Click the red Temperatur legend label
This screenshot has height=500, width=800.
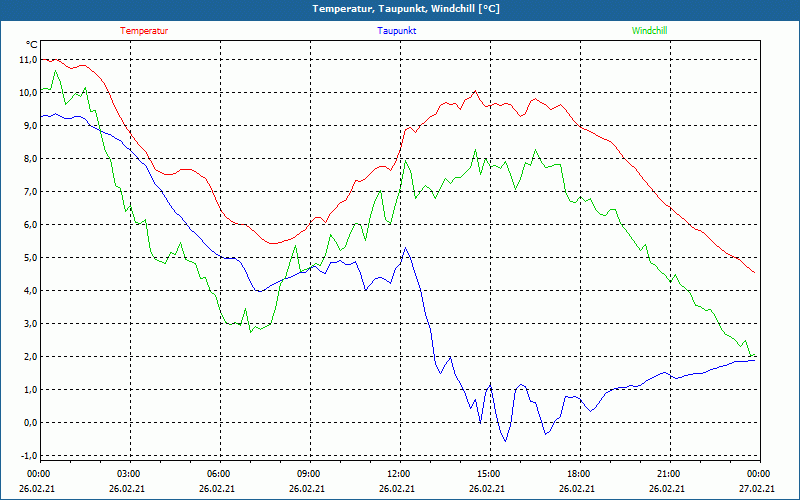click(x=144, y=31)
